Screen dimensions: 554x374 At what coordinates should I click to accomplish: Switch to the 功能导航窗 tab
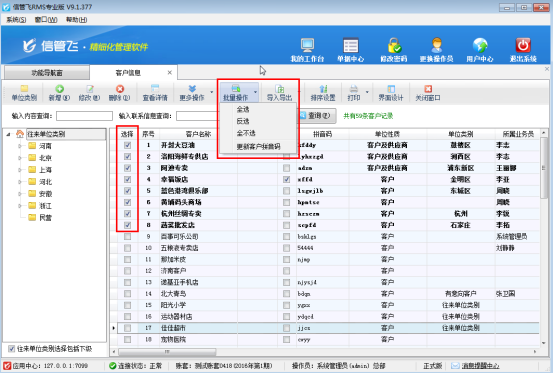point(47,73)
